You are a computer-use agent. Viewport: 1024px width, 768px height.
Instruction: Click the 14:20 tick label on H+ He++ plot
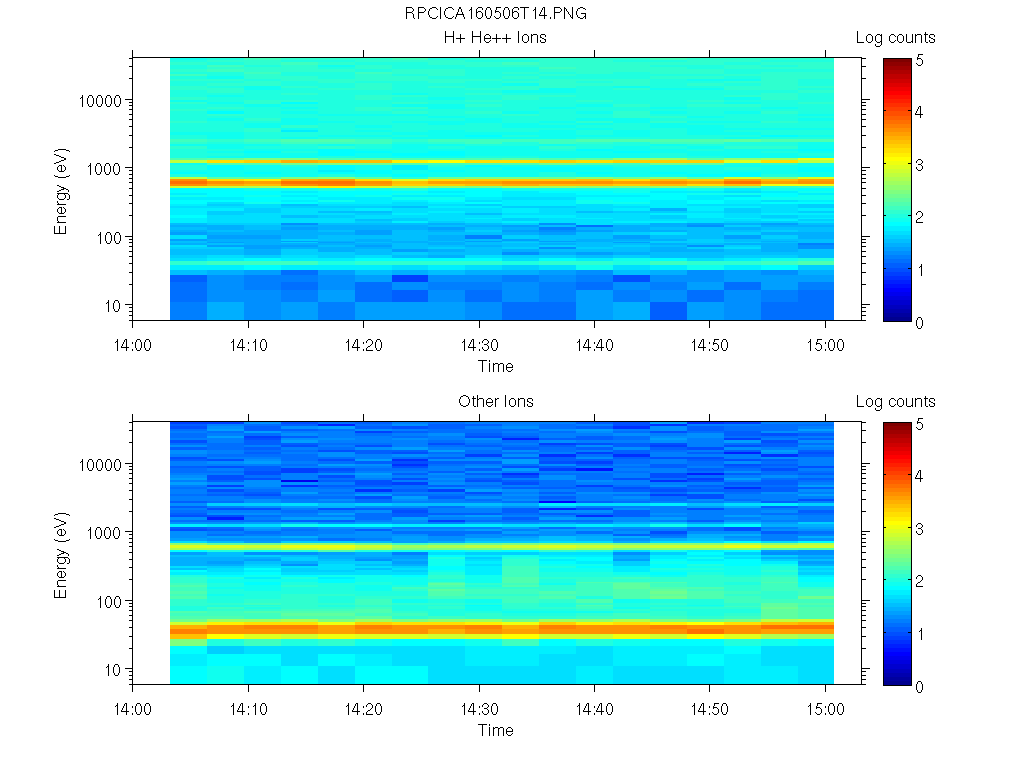click(x=364, y=345)
